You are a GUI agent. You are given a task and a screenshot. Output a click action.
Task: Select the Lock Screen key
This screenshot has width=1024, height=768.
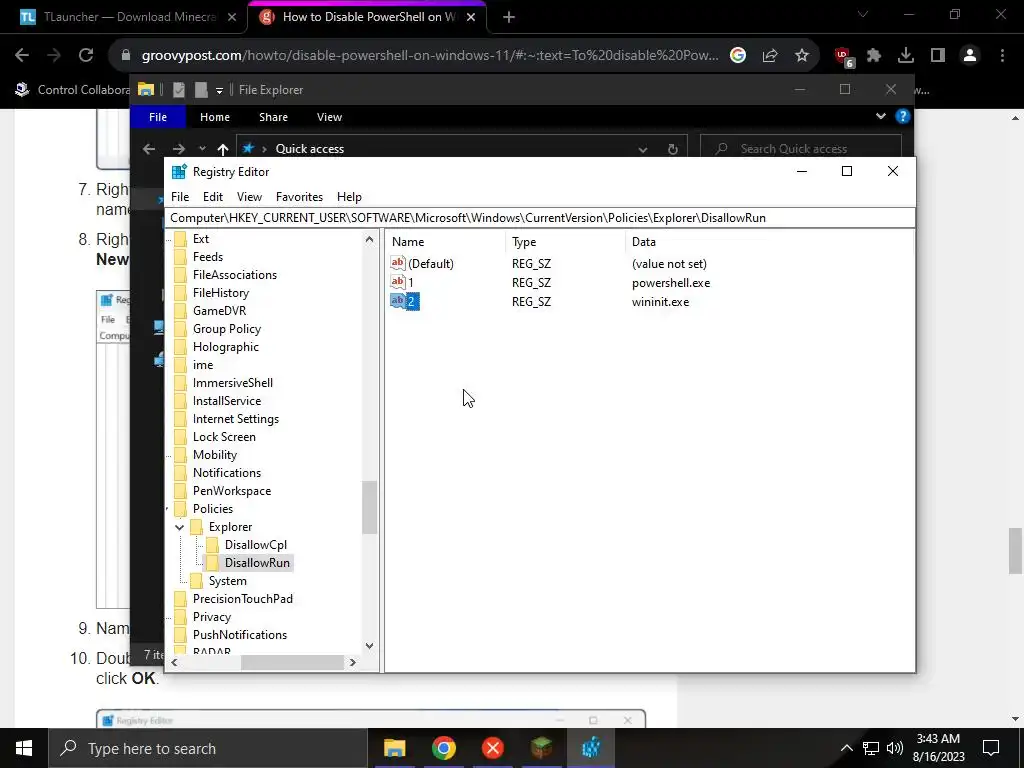(224, 437)
